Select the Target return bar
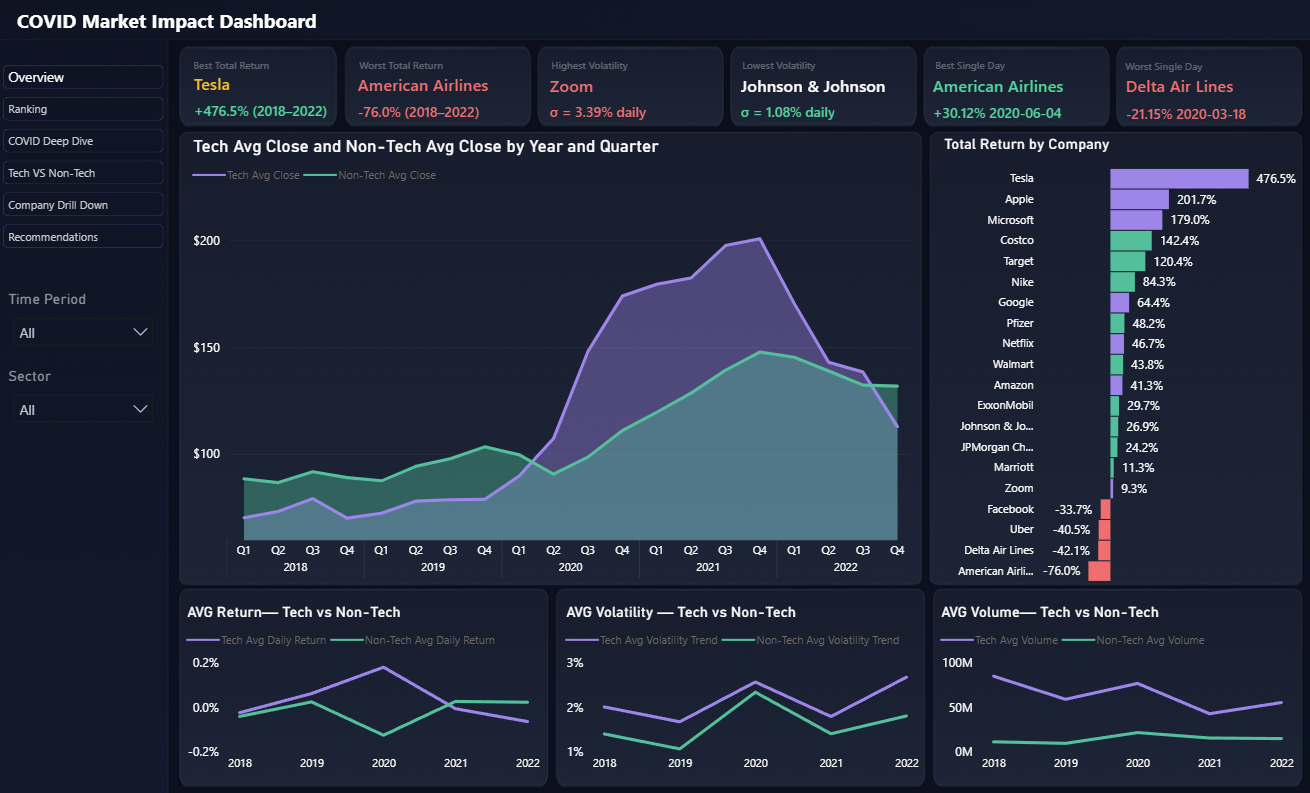The width and height of the screenshot is (1310, 793). point(1128,261)
